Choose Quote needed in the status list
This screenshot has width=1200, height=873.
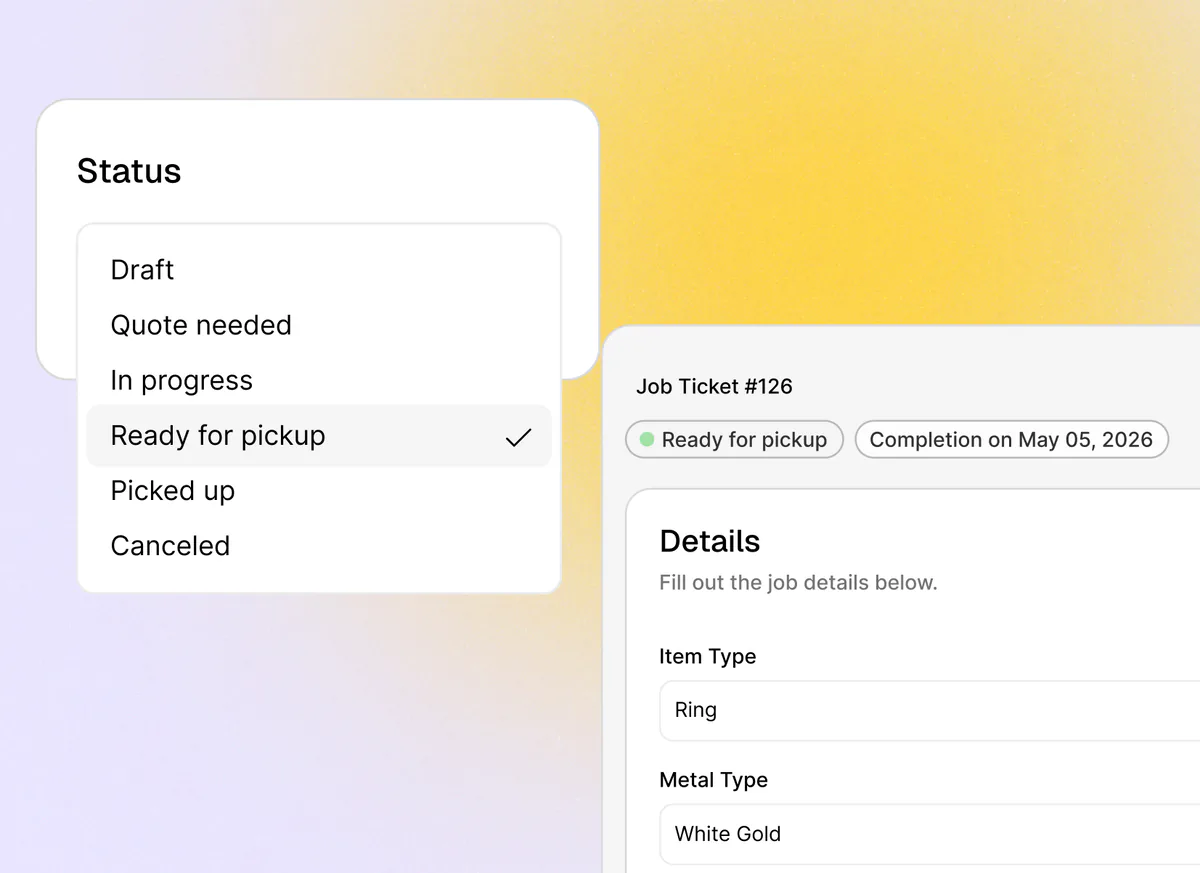pos(318,325)
